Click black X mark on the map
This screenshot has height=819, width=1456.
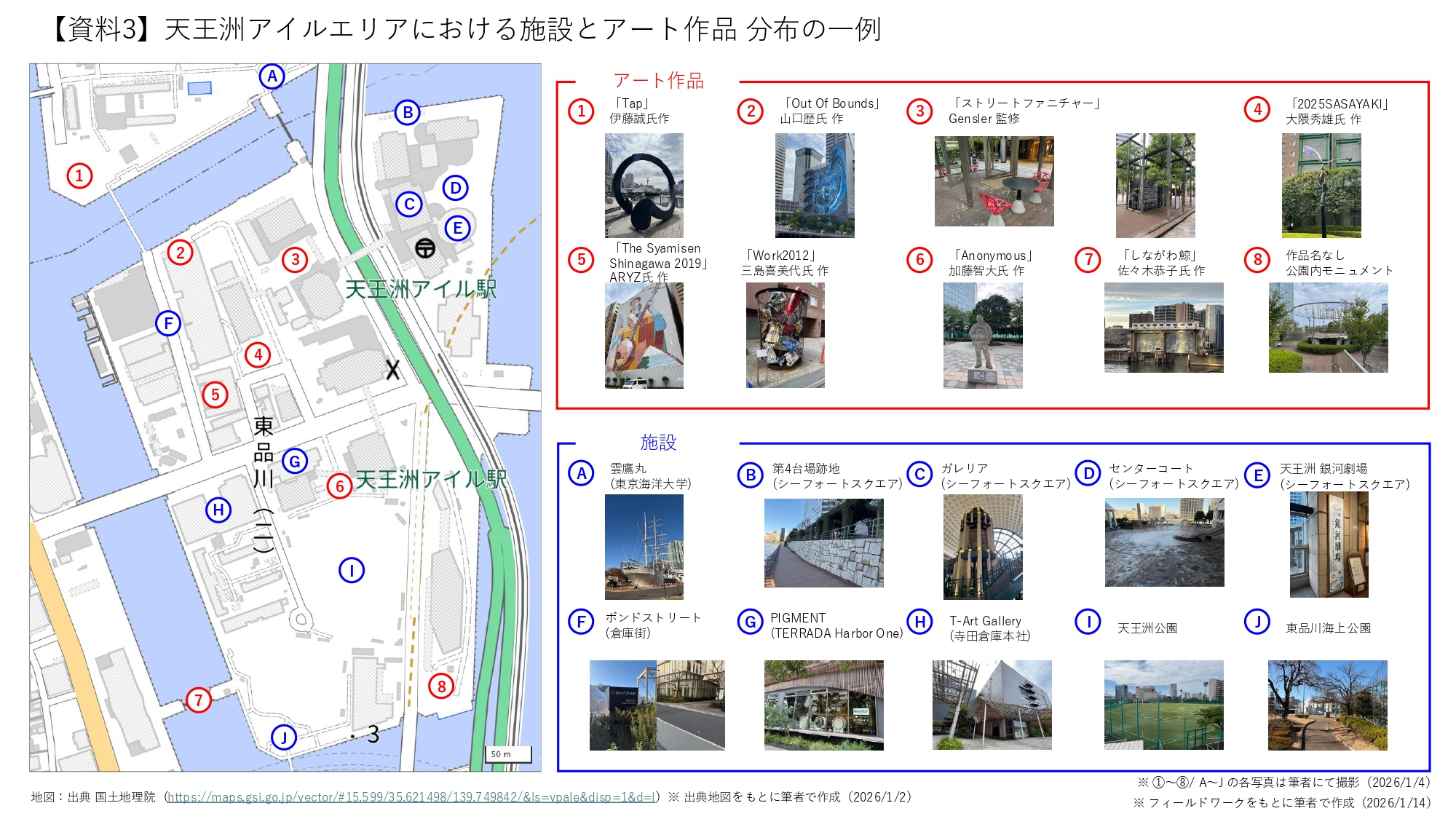(x=393, y=370)
